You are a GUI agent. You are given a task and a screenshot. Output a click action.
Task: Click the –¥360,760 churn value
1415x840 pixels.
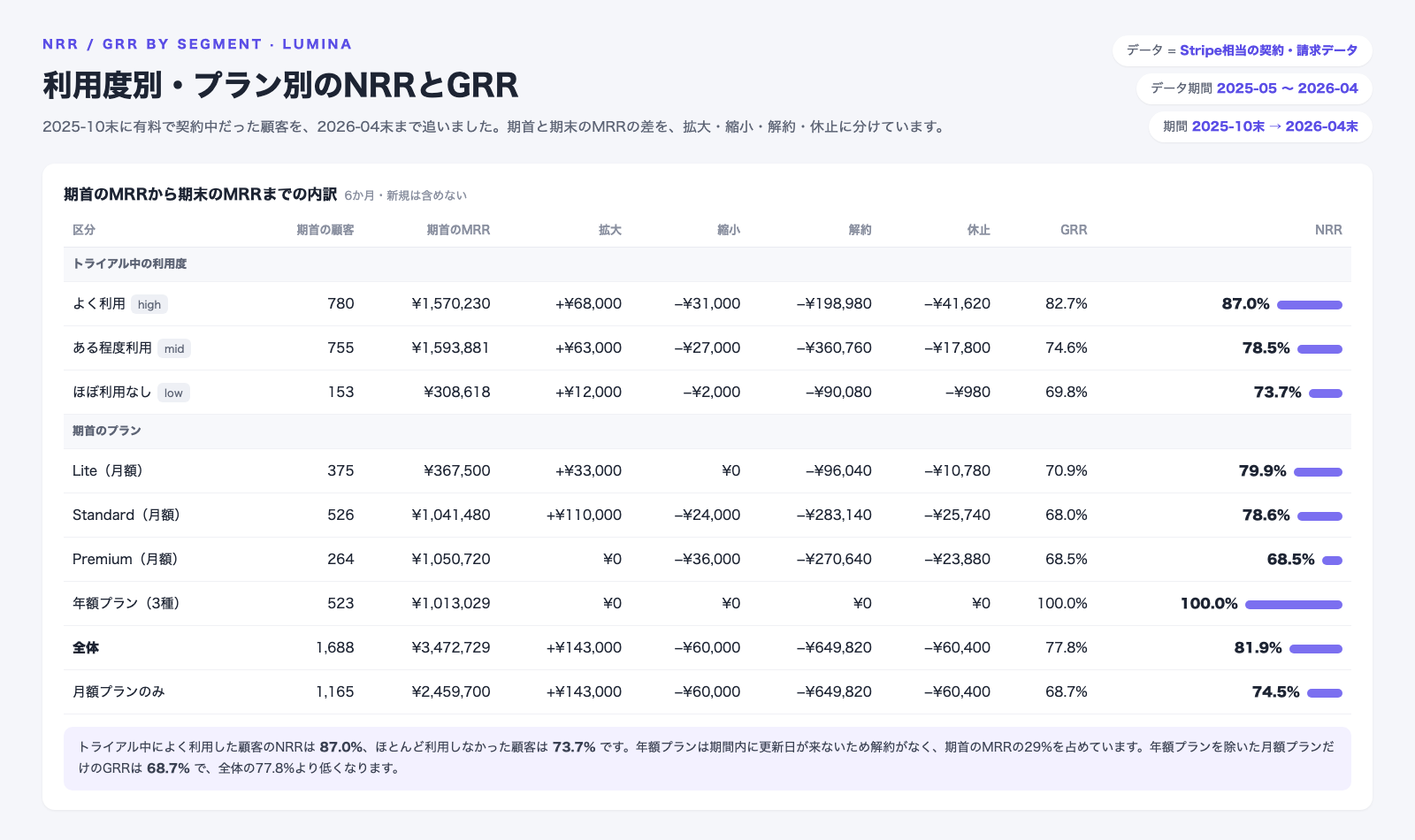click(834, 348)
